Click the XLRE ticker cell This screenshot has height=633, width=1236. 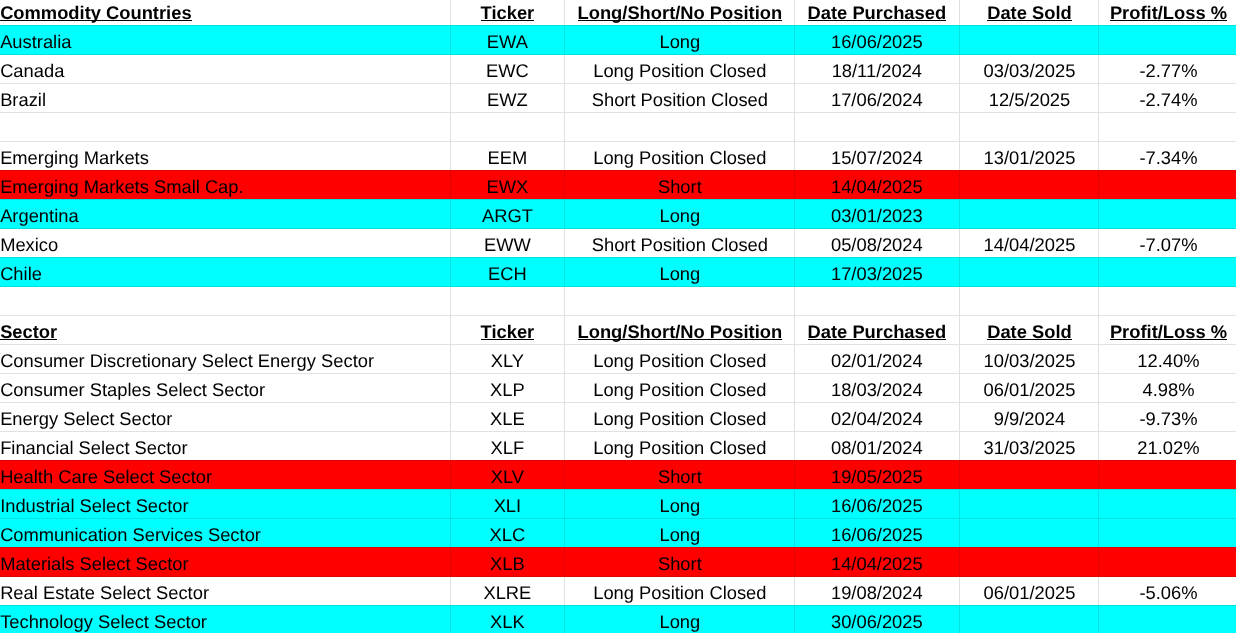[507, 593]
